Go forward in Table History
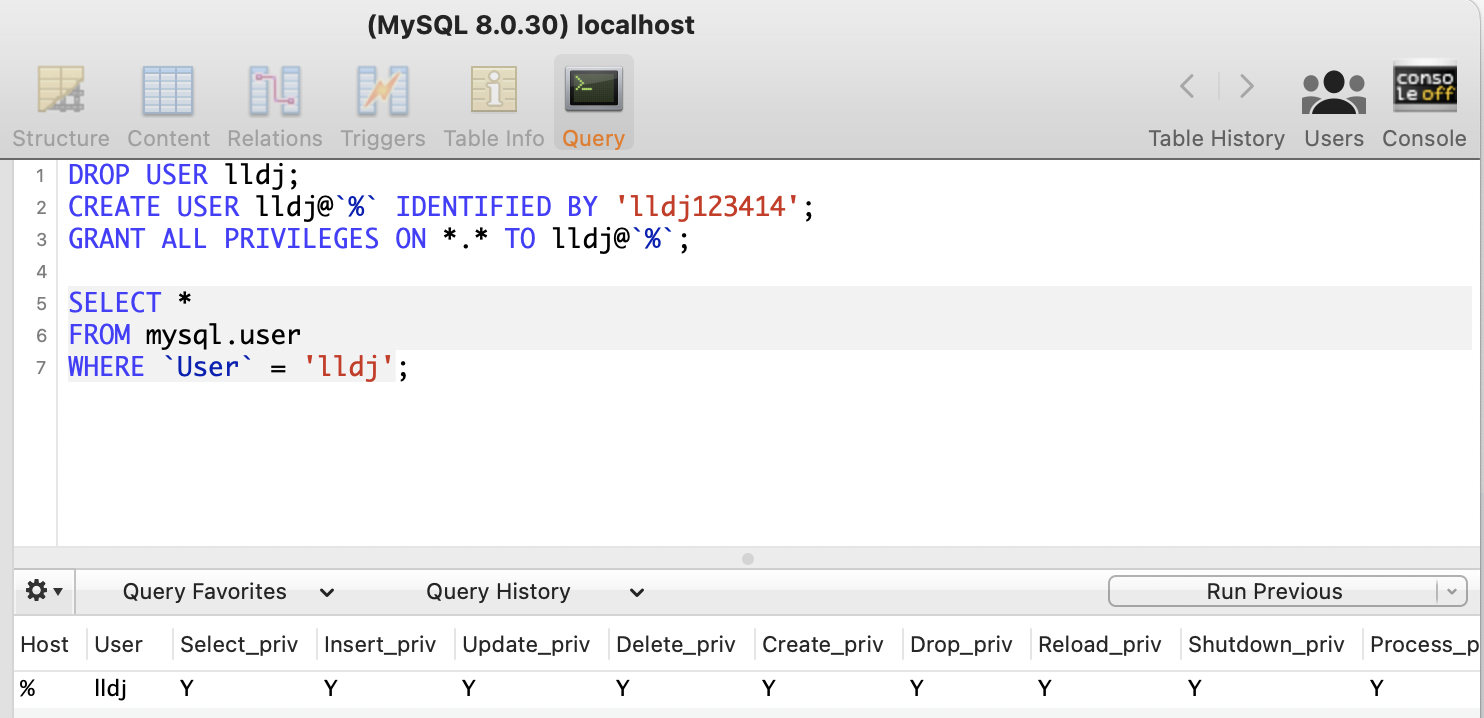Screen dimensions: 1484x718 click(x=1246, y=86)
